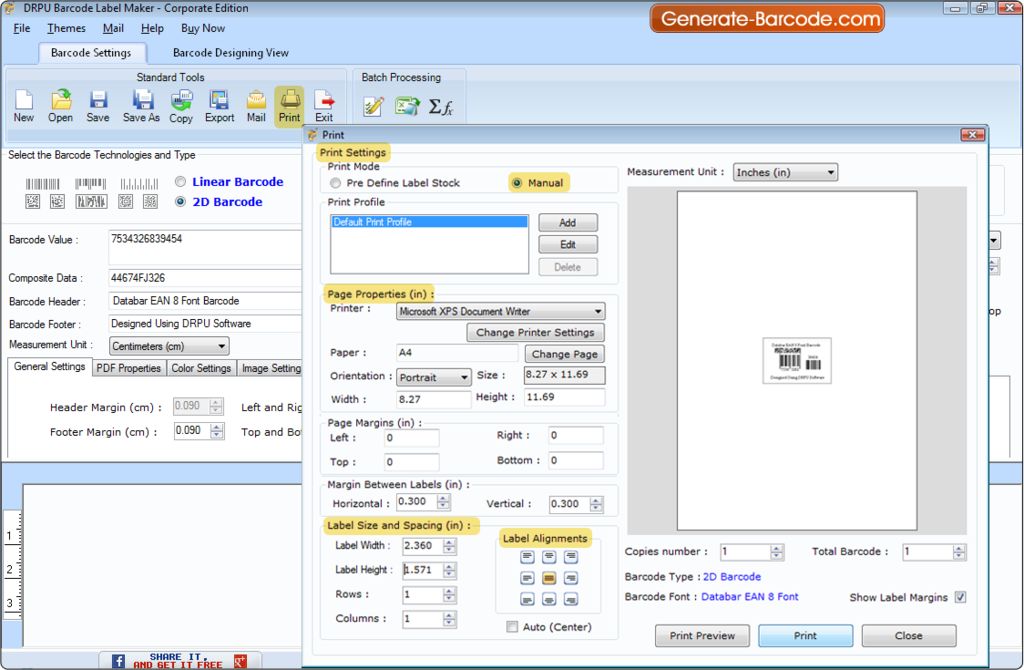
Task: Open the Buy Now menu
Action: (203, 28)
